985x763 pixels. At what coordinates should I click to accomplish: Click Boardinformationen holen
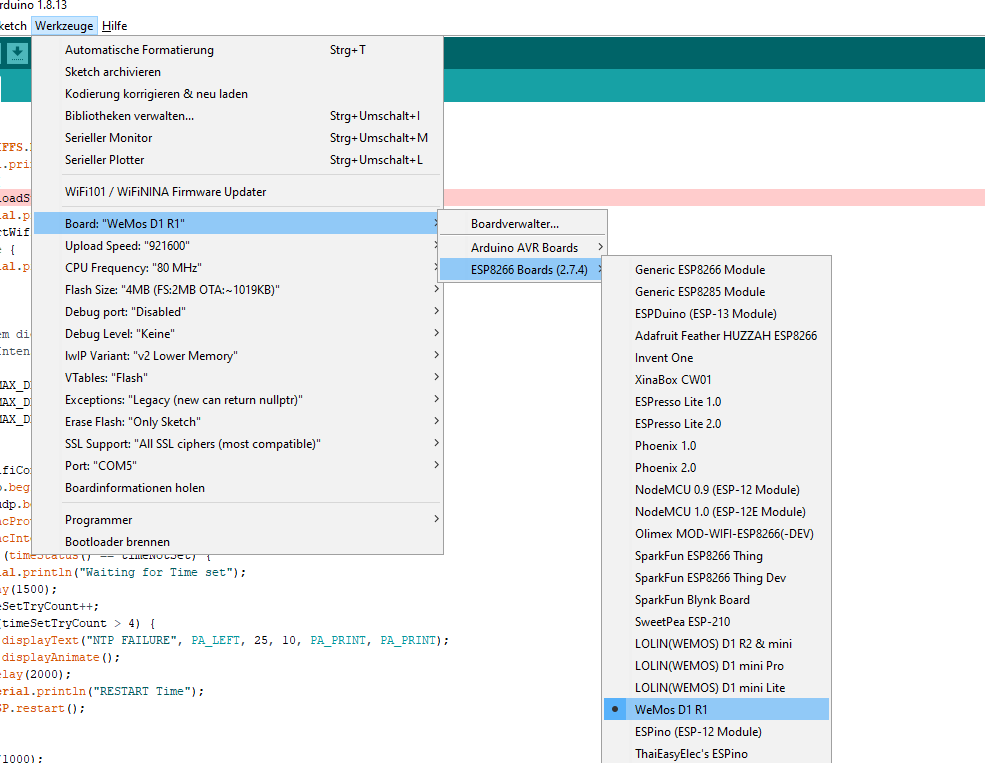(135, 488)
